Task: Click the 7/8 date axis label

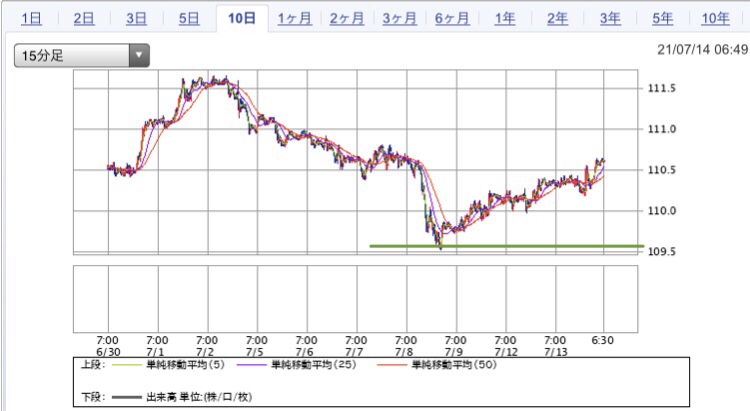Action: coord(404,352)
